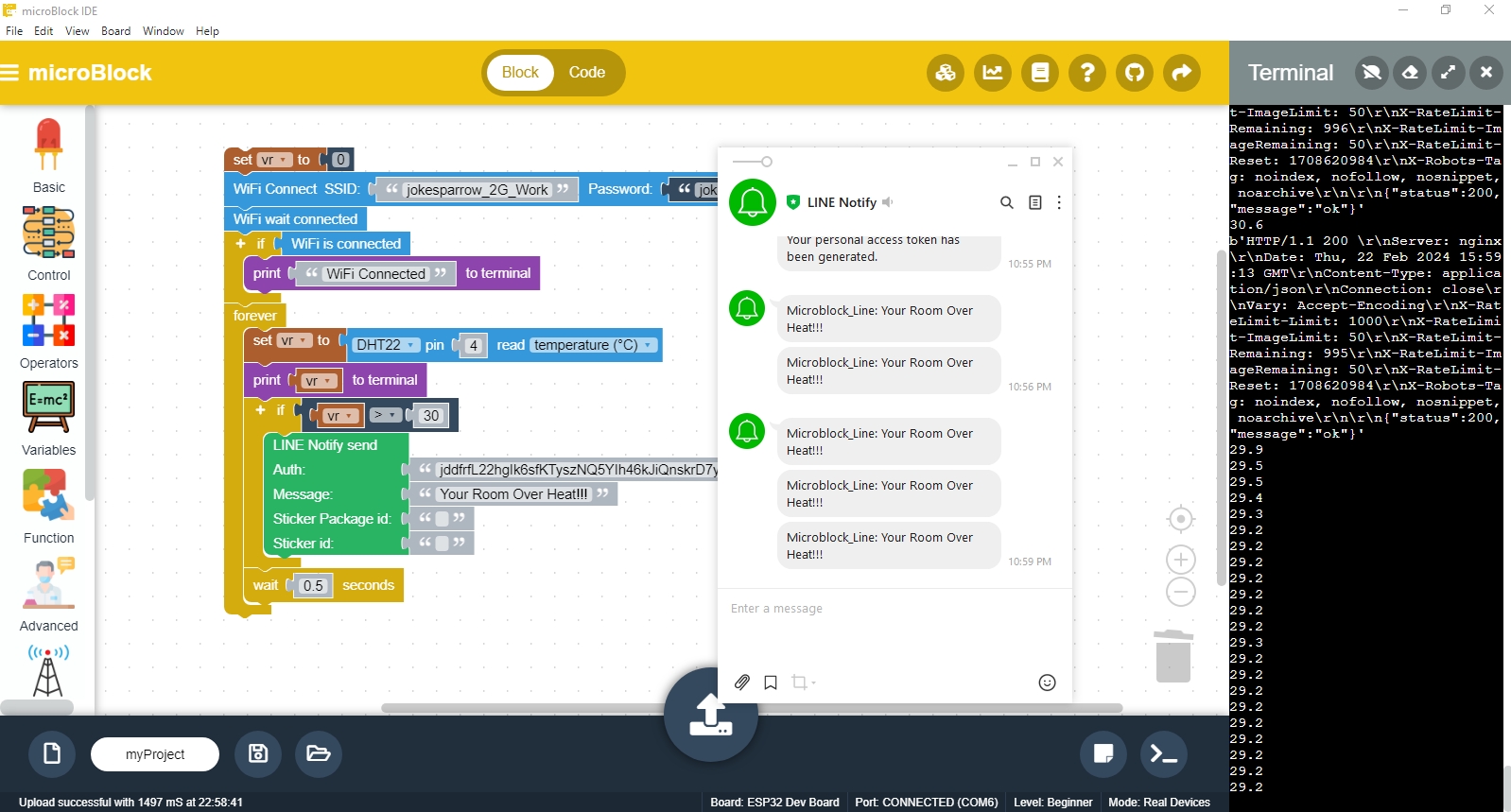Toggle terminal auto-scroll slashed icon

pyautogui.click(x=1371, y=72)
